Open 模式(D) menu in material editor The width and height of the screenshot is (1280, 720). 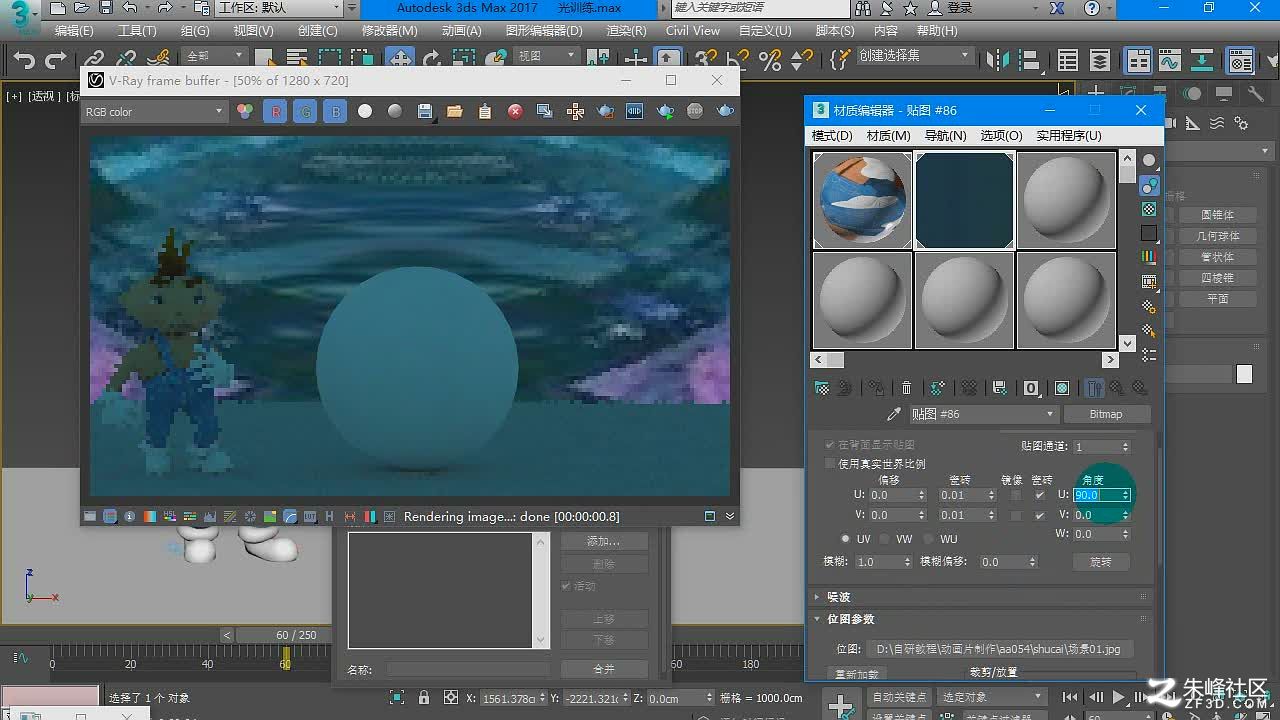[x=832, y=136]
